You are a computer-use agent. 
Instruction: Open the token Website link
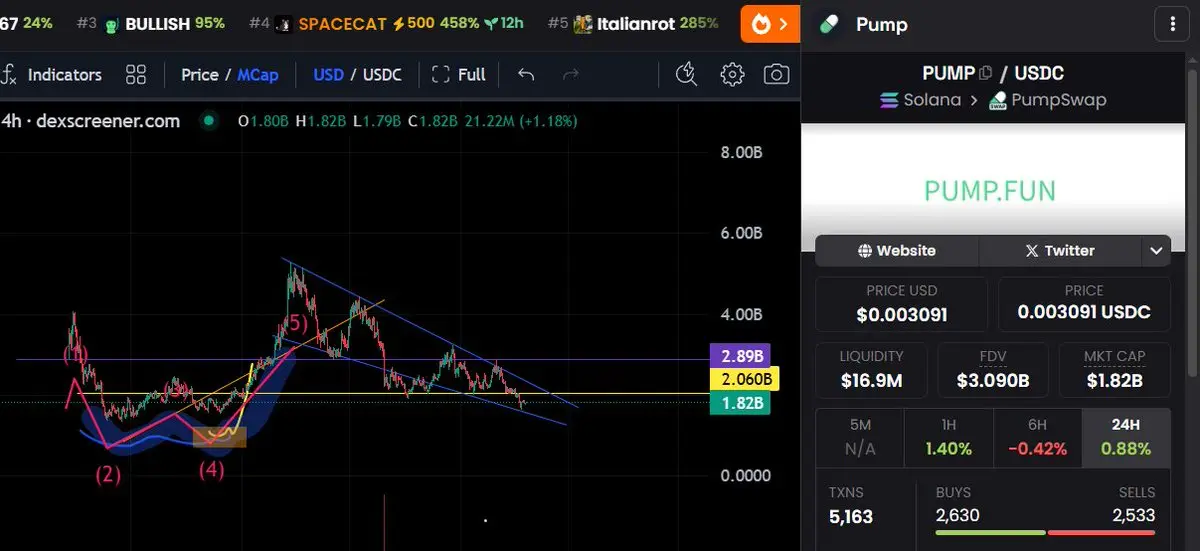tap(896, 251)
